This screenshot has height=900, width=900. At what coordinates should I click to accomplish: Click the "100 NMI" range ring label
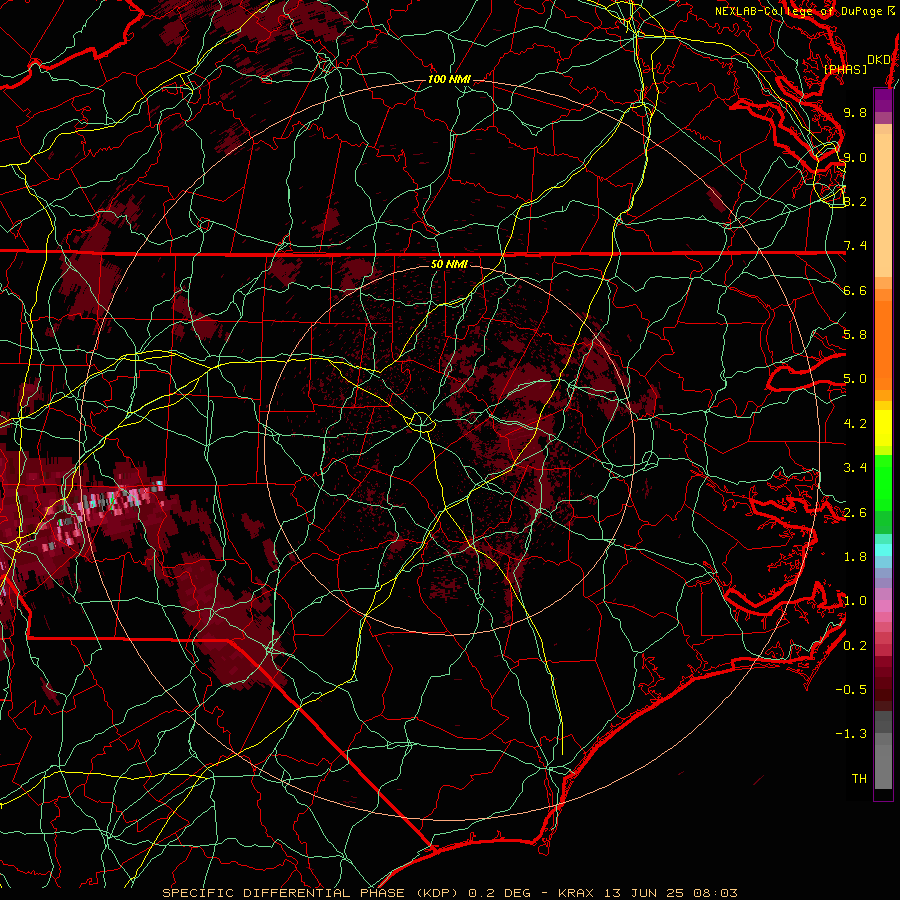click(449, 79)
